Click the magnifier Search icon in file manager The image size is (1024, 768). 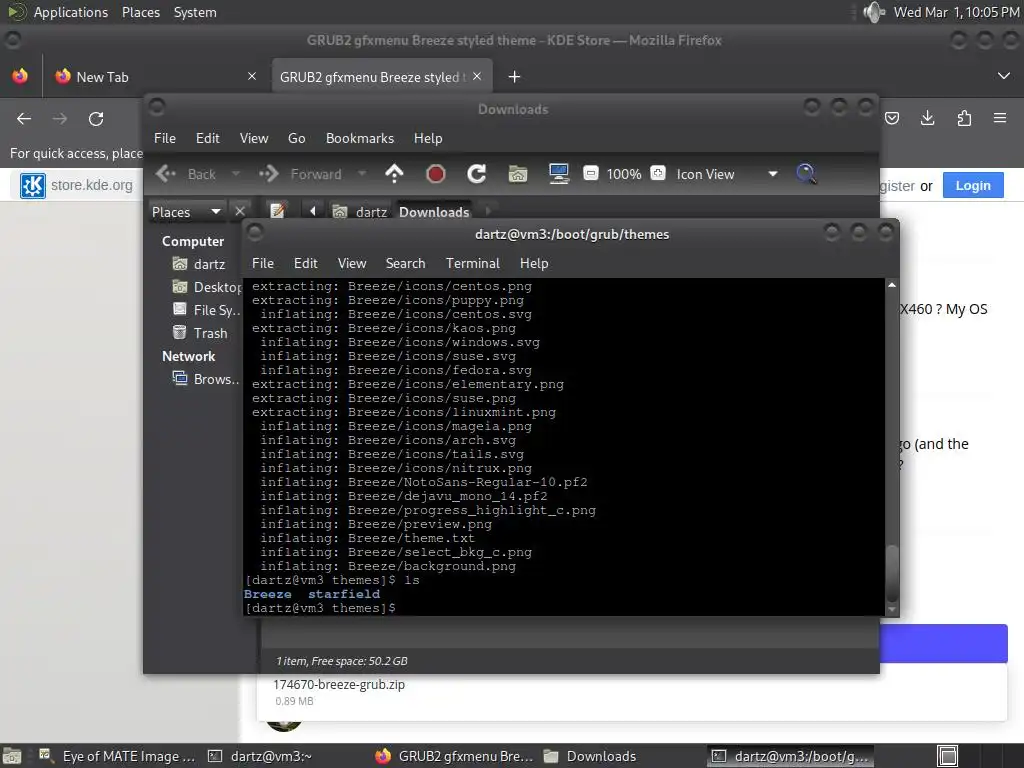[x=806, y=174]
